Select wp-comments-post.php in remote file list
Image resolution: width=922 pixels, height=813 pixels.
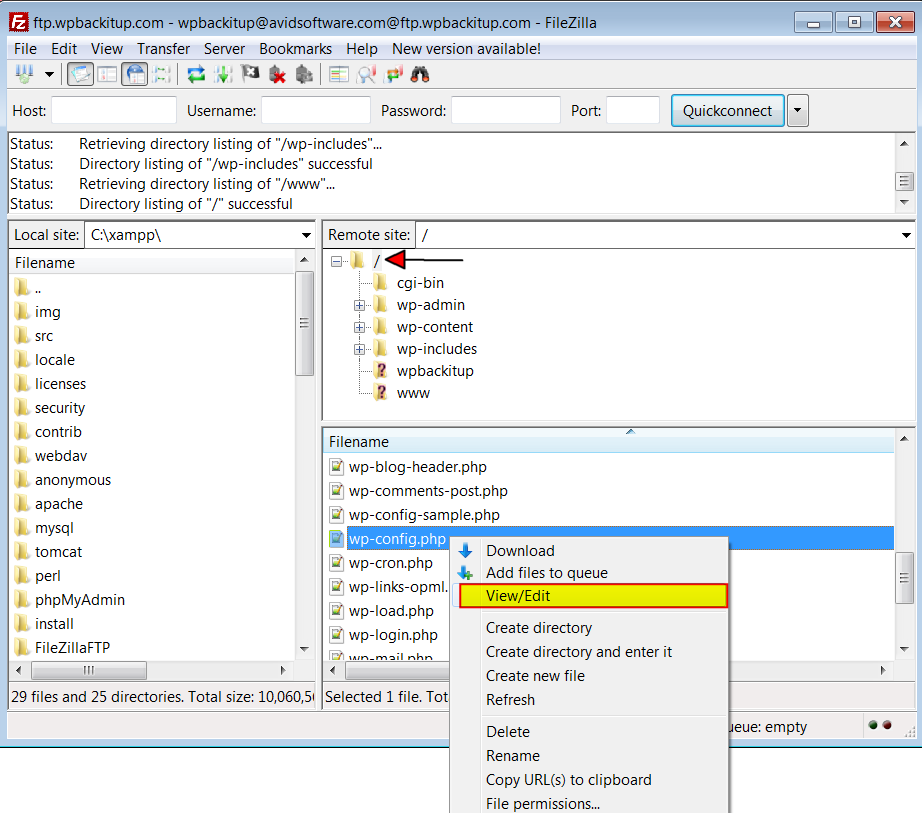click(x=428, y=491)
